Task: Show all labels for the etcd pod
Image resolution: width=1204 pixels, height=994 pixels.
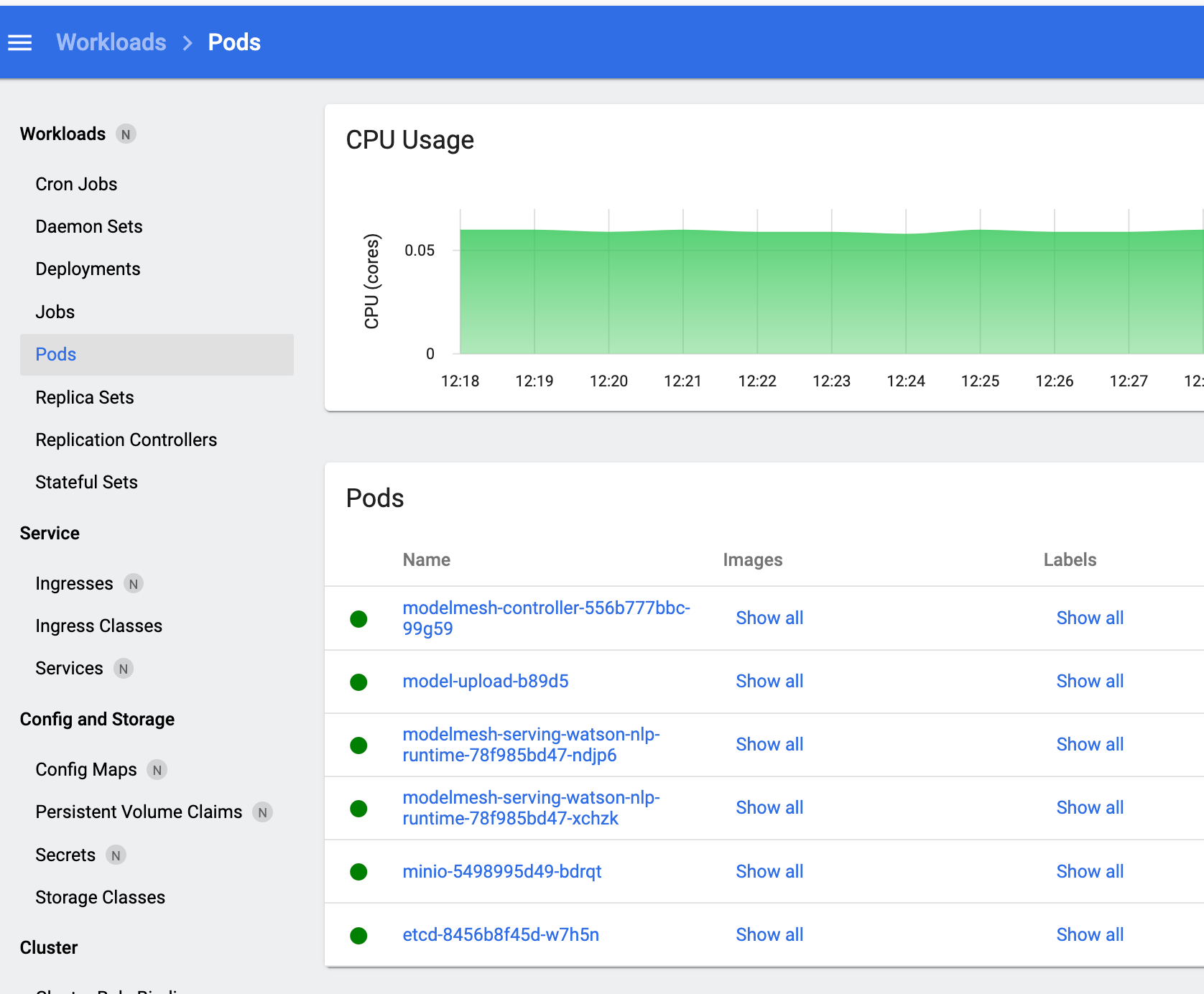Action: pos(1090,934)
